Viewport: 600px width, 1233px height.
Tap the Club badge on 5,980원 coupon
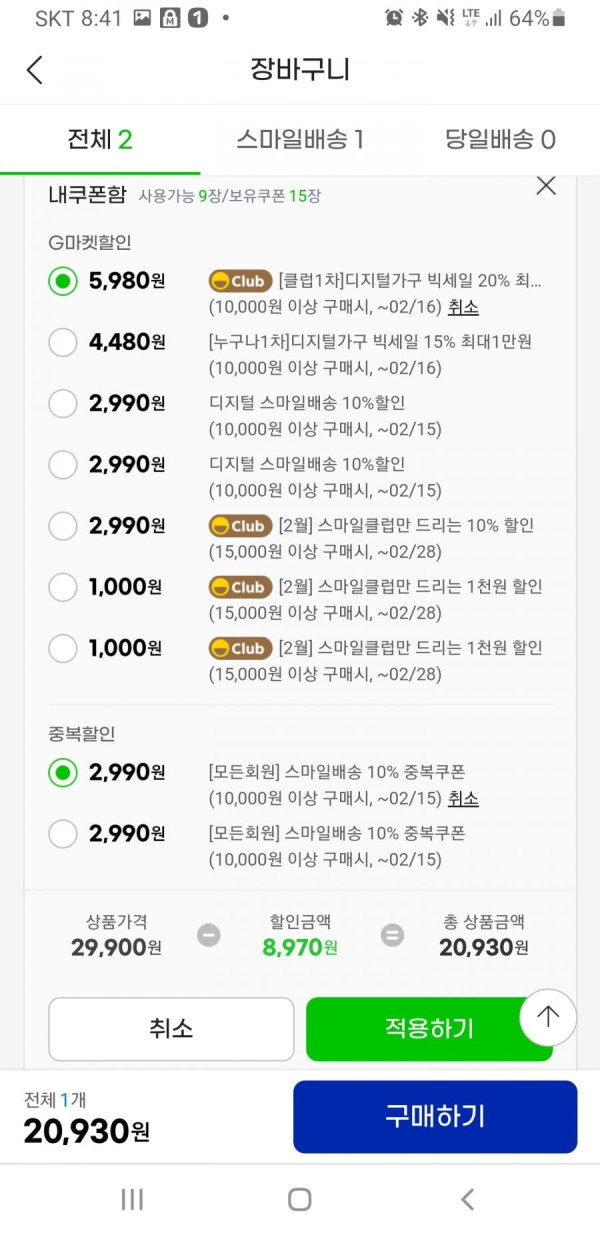coord(240,281)
